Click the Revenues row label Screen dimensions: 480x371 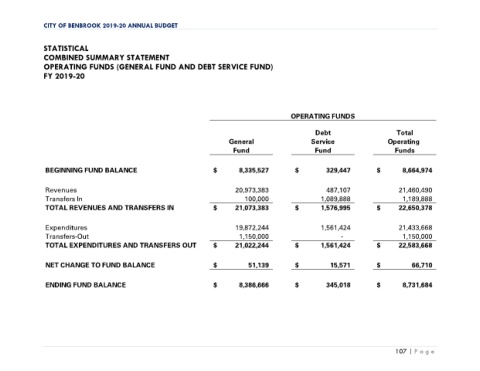(x=61, y=190)
